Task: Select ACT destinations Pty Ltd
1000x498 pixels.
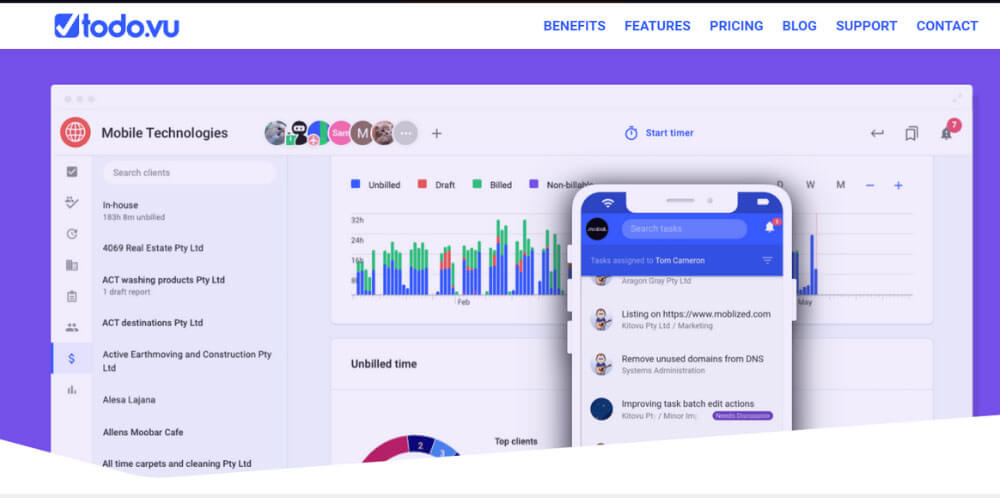Action: click(x=152, y=323)
